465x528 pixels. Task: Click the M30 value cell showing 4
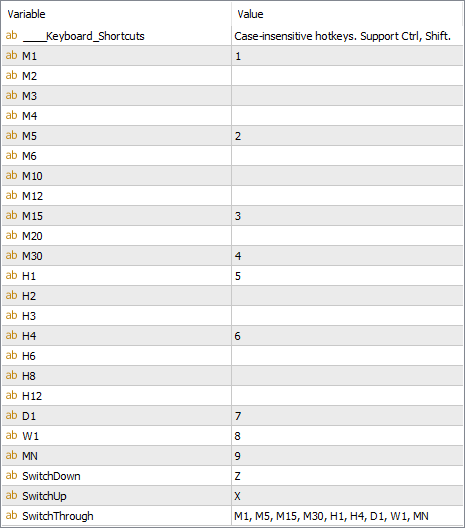tap(347, 256)
